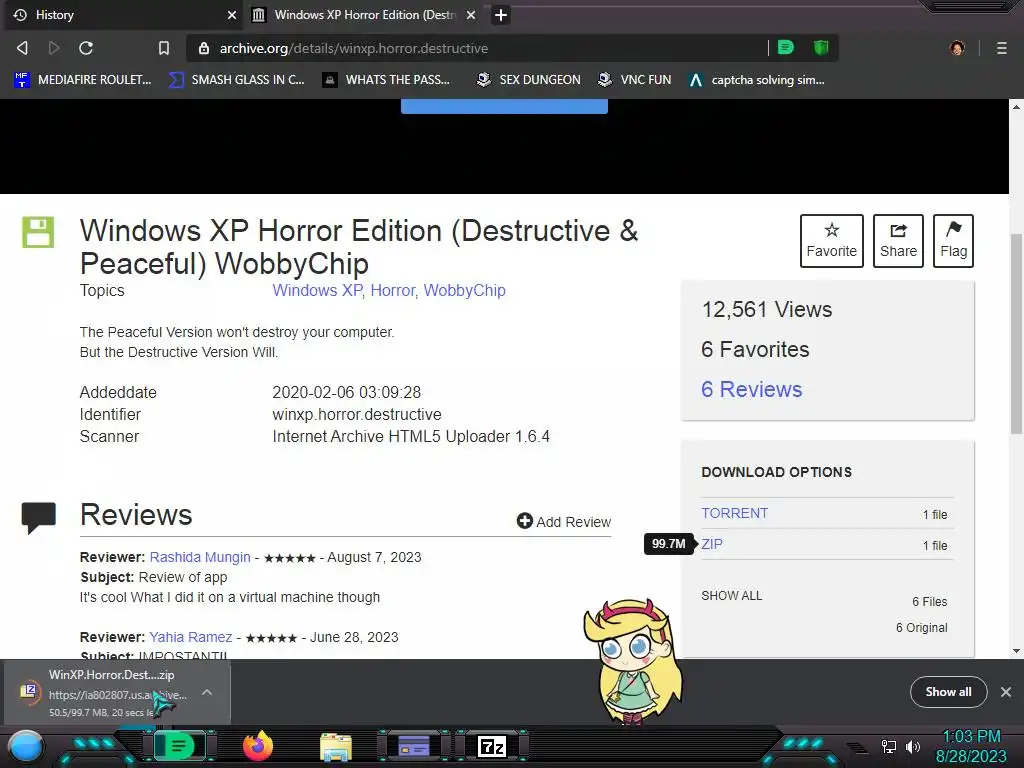Viewport: 1024px width, 768px height.
Task: Click the page vertical scrollbar thumb
Action: pos(1016,333)
